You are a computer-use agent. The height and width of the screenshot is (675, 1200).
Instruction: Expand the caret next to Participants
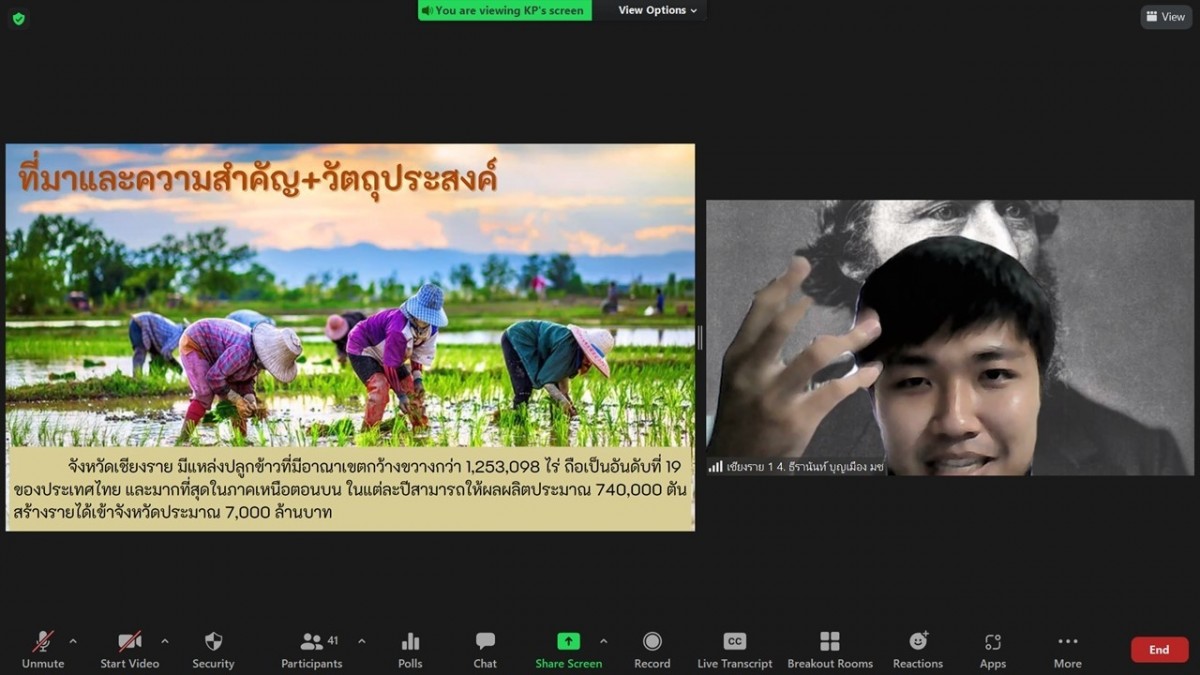point(362,641)
